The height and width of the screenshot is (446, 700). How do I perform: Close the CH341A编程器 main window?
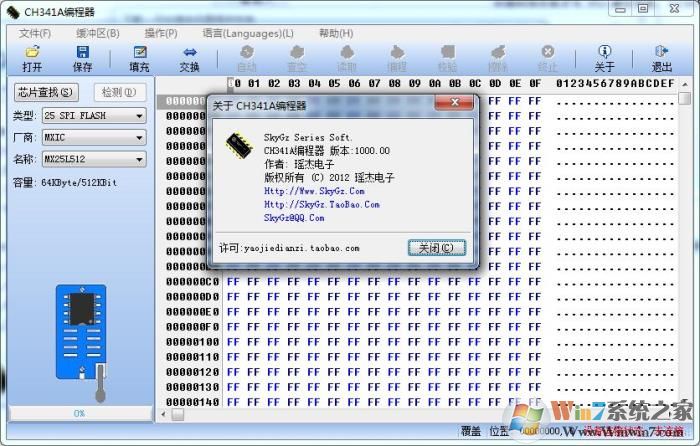pyautogui.click(x=675, y=8)
